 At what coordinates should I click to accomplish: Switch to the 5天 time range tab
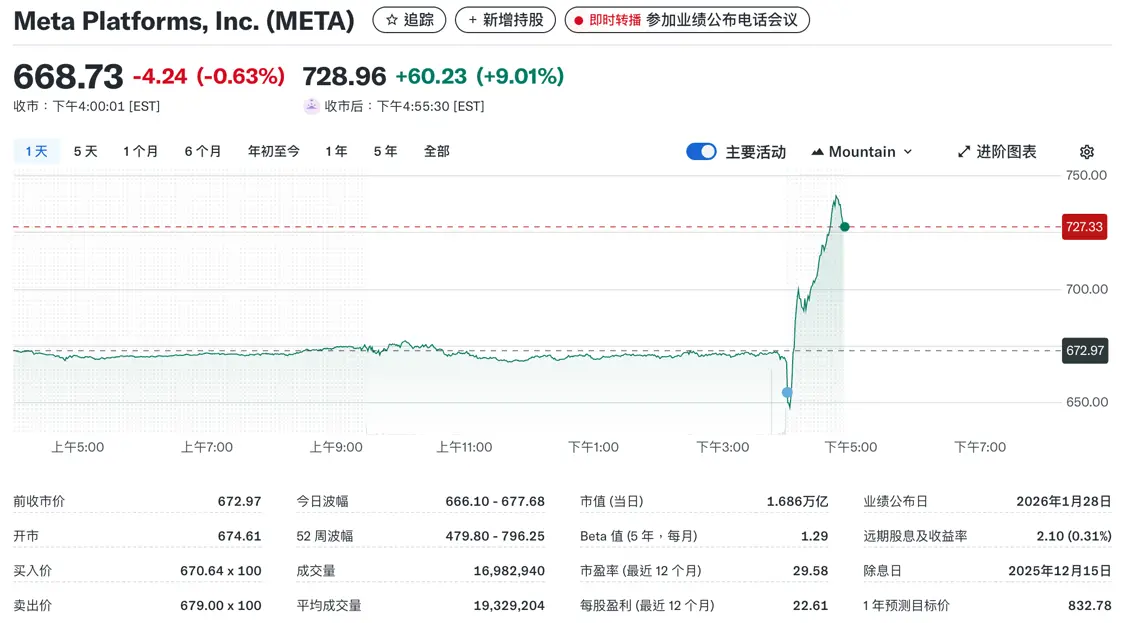(85, 151)
